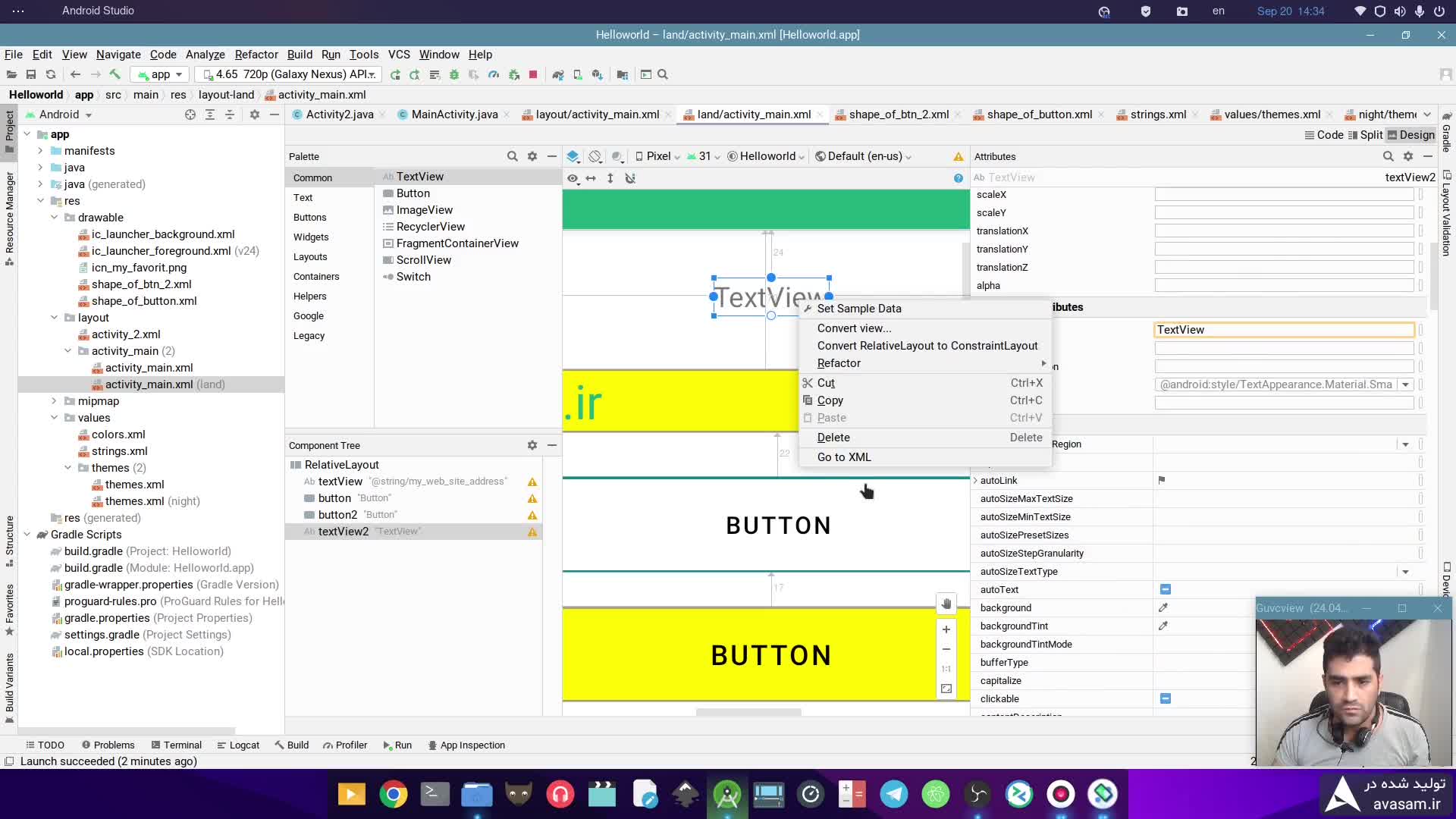1456x819 pixels.
Task: Open the design surface layers icon
Action: 573,156
